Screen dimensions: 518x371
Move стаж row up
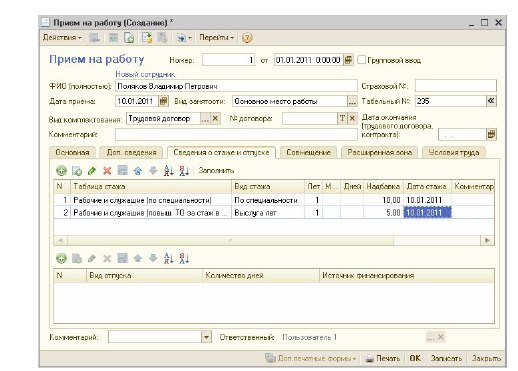point(138,171)
